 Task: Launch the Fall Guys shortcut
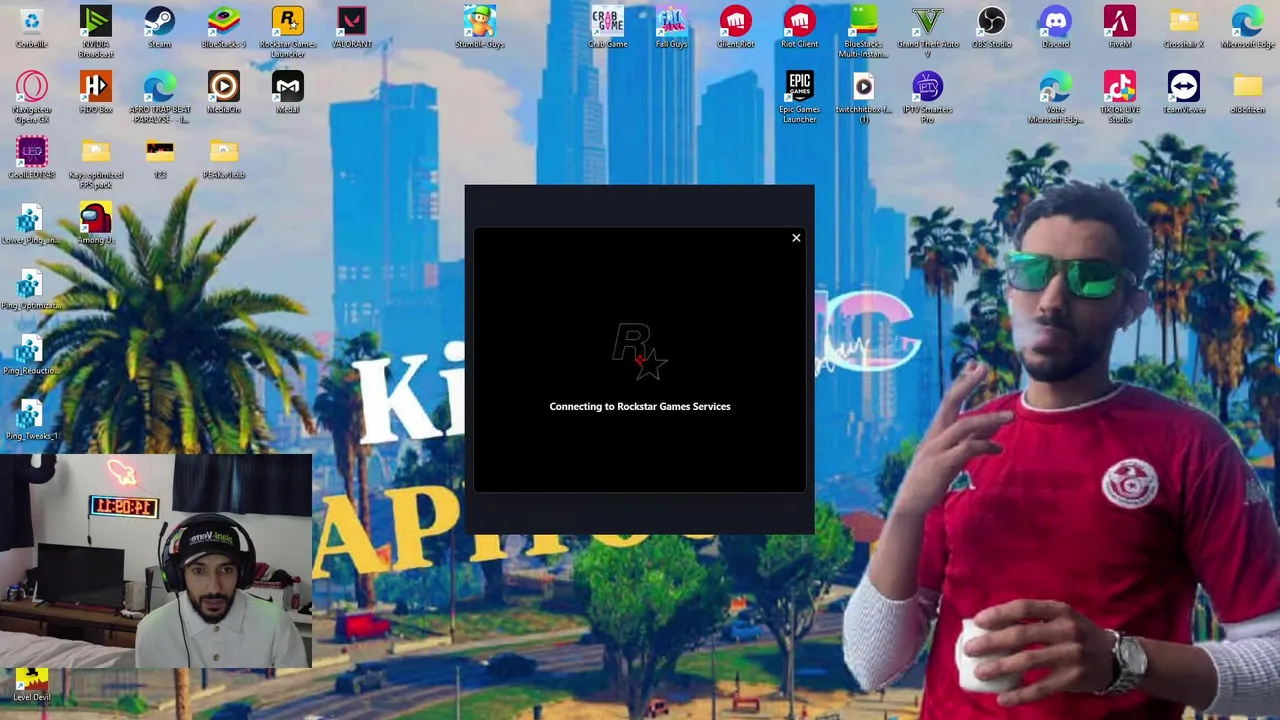click(672, 28)
